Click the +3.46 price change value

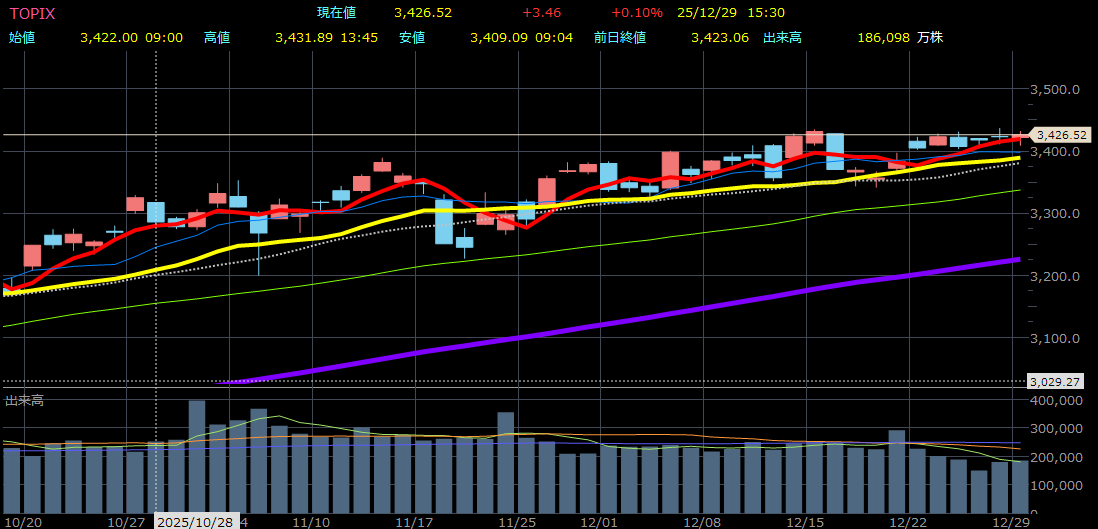543,13
